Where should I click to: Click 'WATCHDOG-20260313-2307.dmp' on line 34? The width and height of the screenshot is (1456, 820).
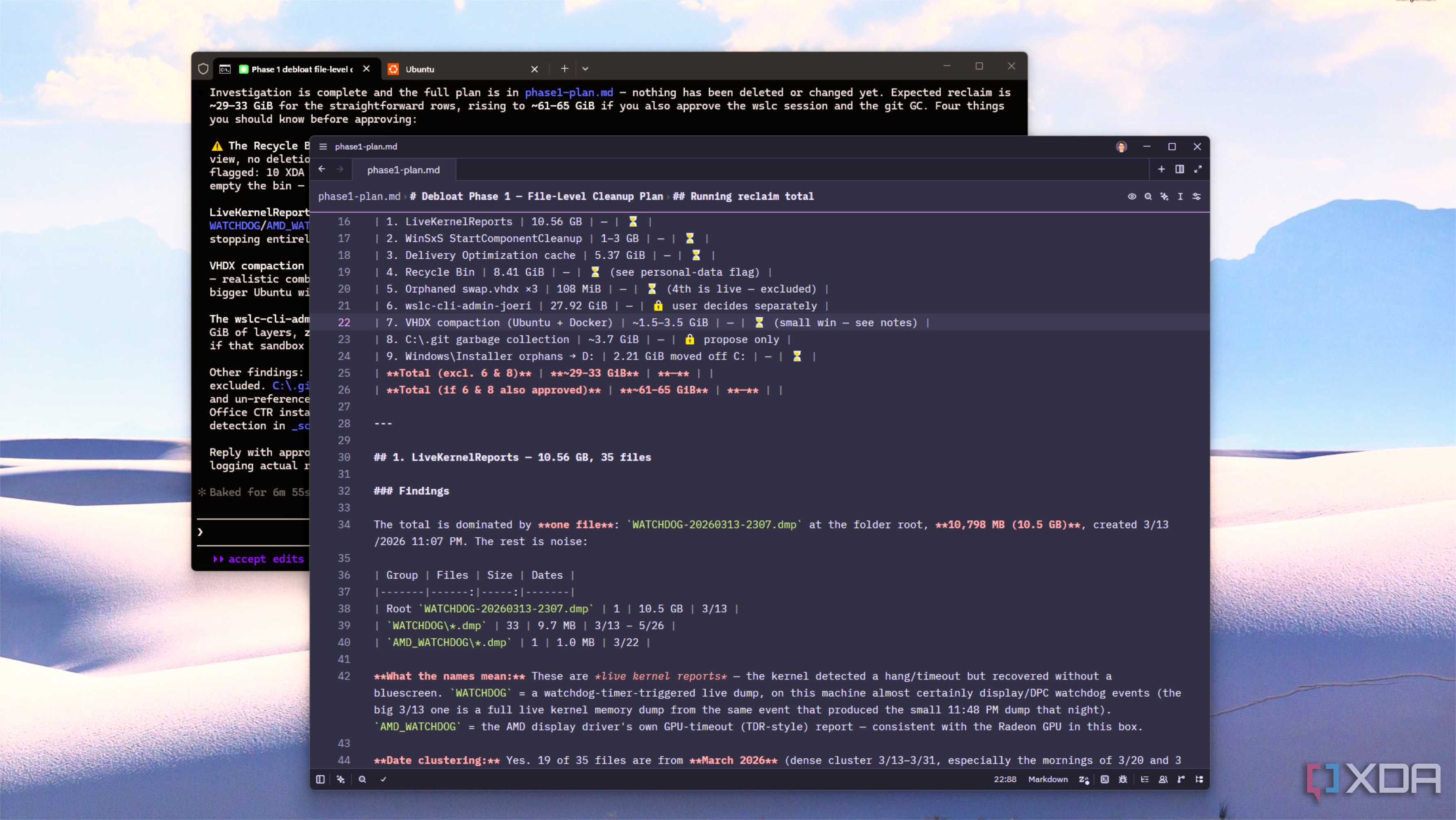714,524
